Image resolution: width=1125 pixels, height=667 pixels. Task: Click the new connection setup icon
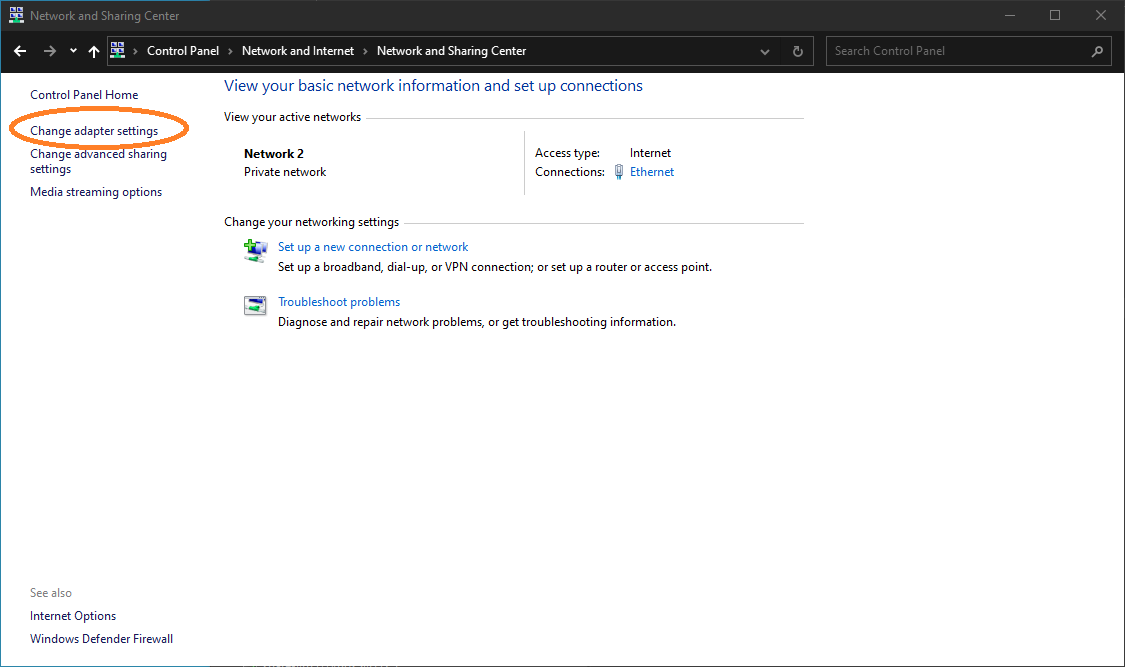(255, 251)
